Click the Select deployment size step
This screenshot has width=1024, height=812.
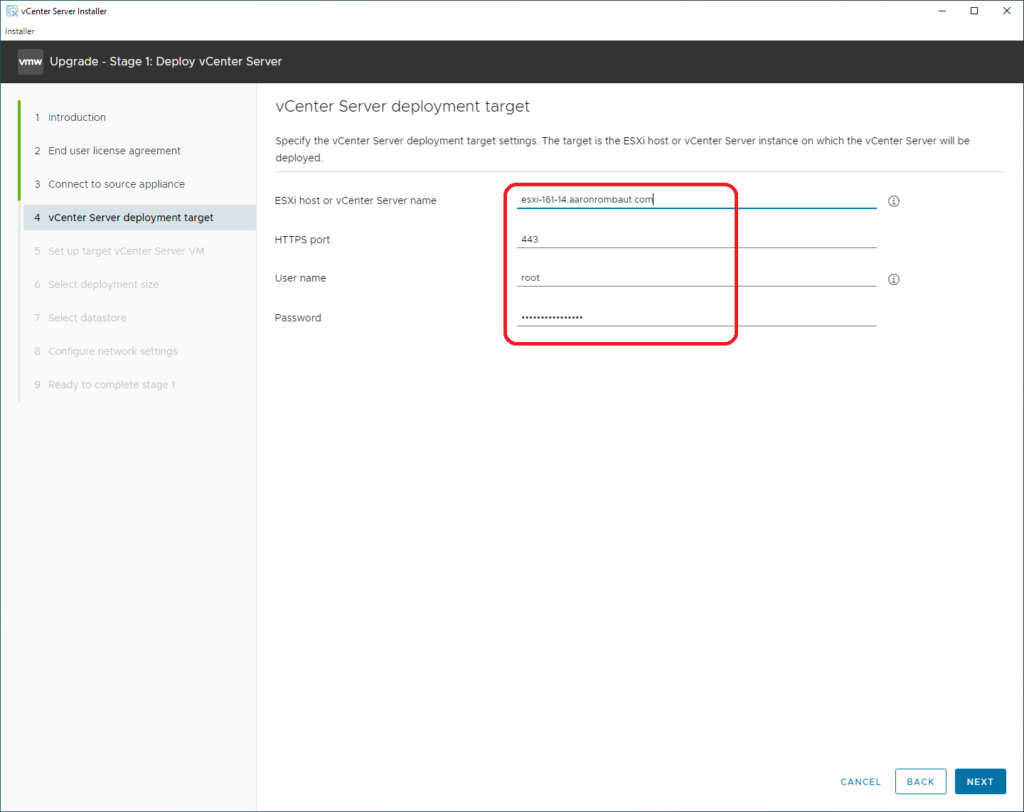(x=103, y=284)
